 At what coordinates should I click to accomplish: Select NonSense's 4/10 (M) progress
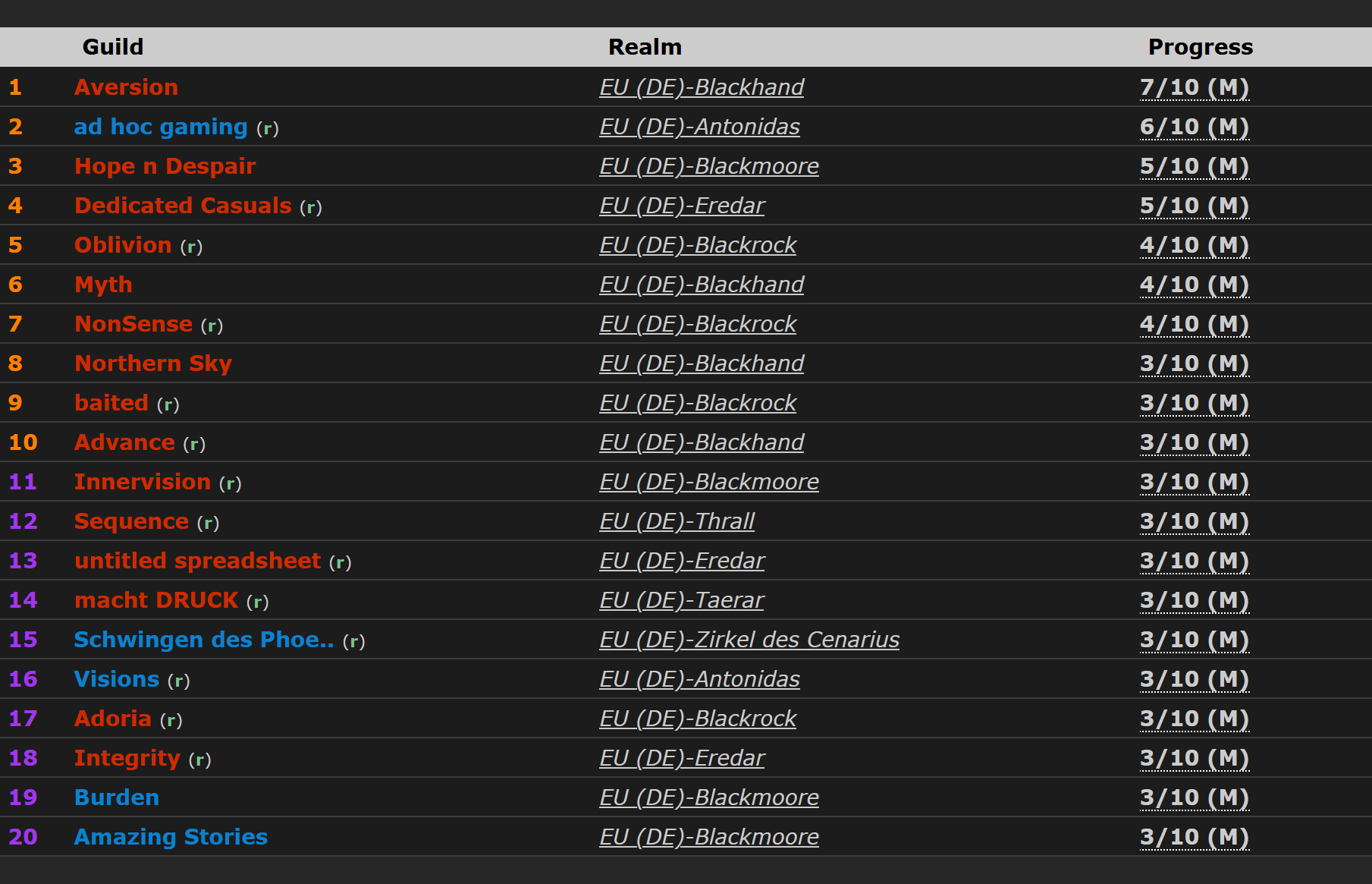tap(1195, 324)
